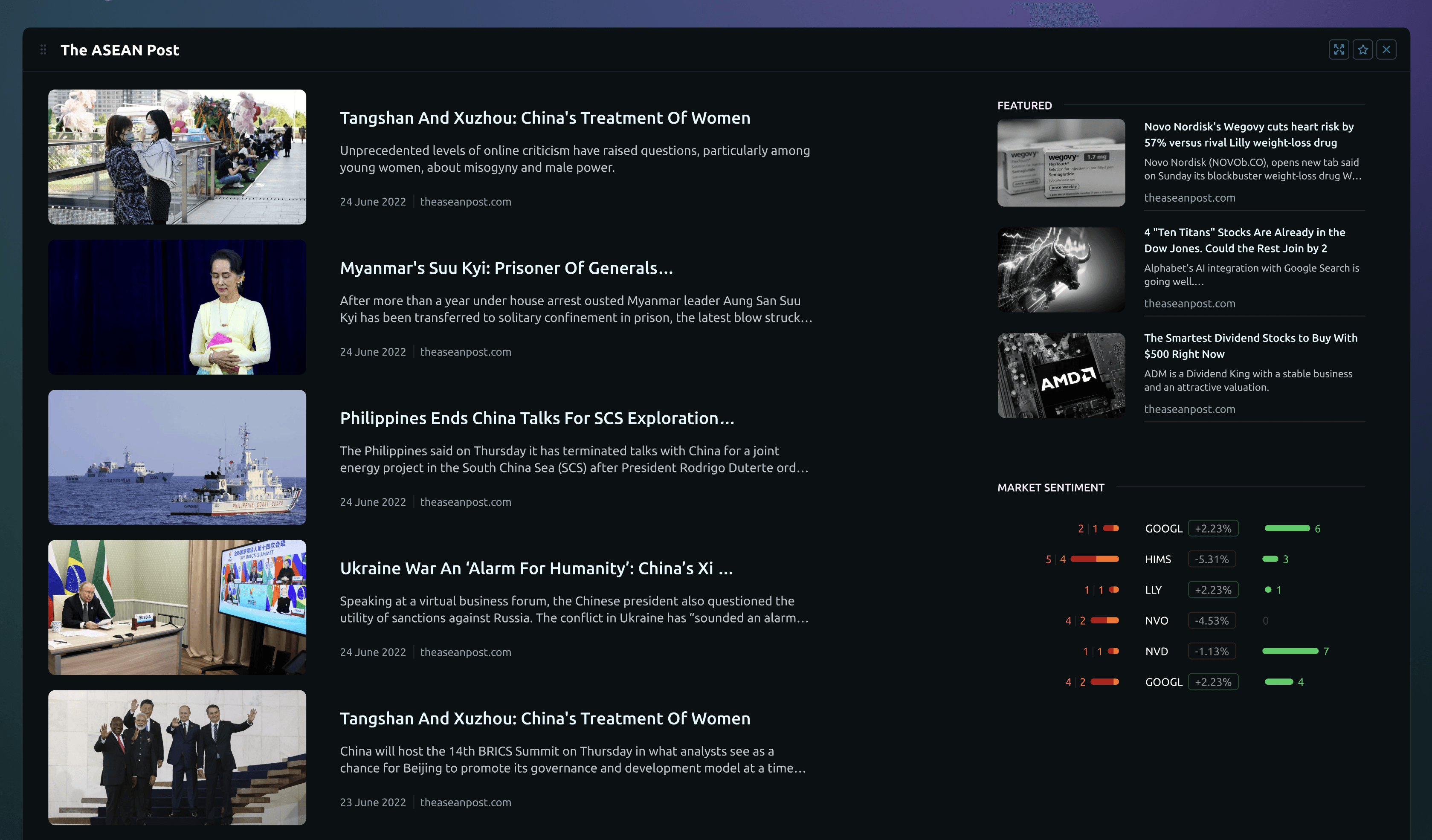The height and width of the screenshot is (840, 1432).
Task: Click Ukraine War Alarm For Humanity headline
Action: click(536, 568)
